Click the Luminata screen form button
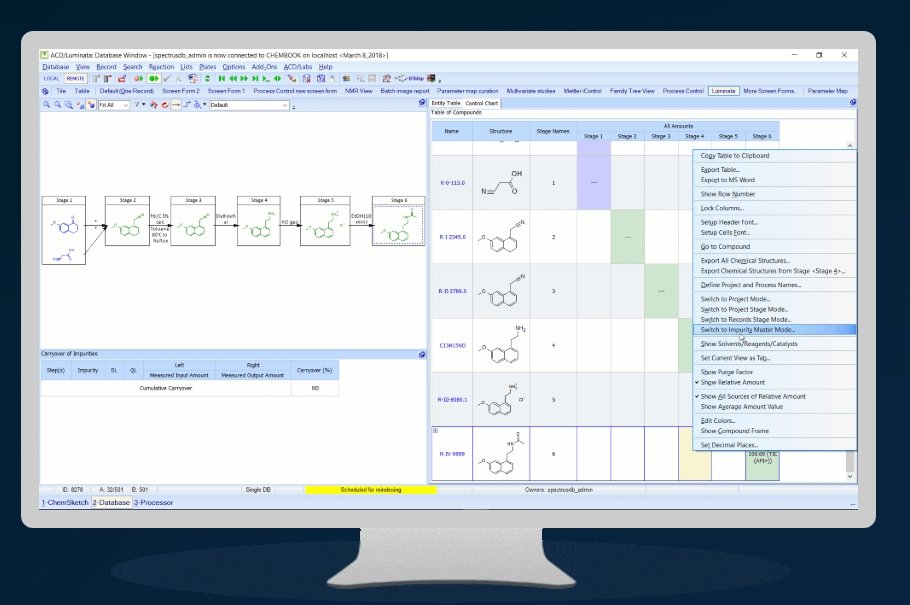This screenshot has width=910, height=605. [x=723, y=90]
